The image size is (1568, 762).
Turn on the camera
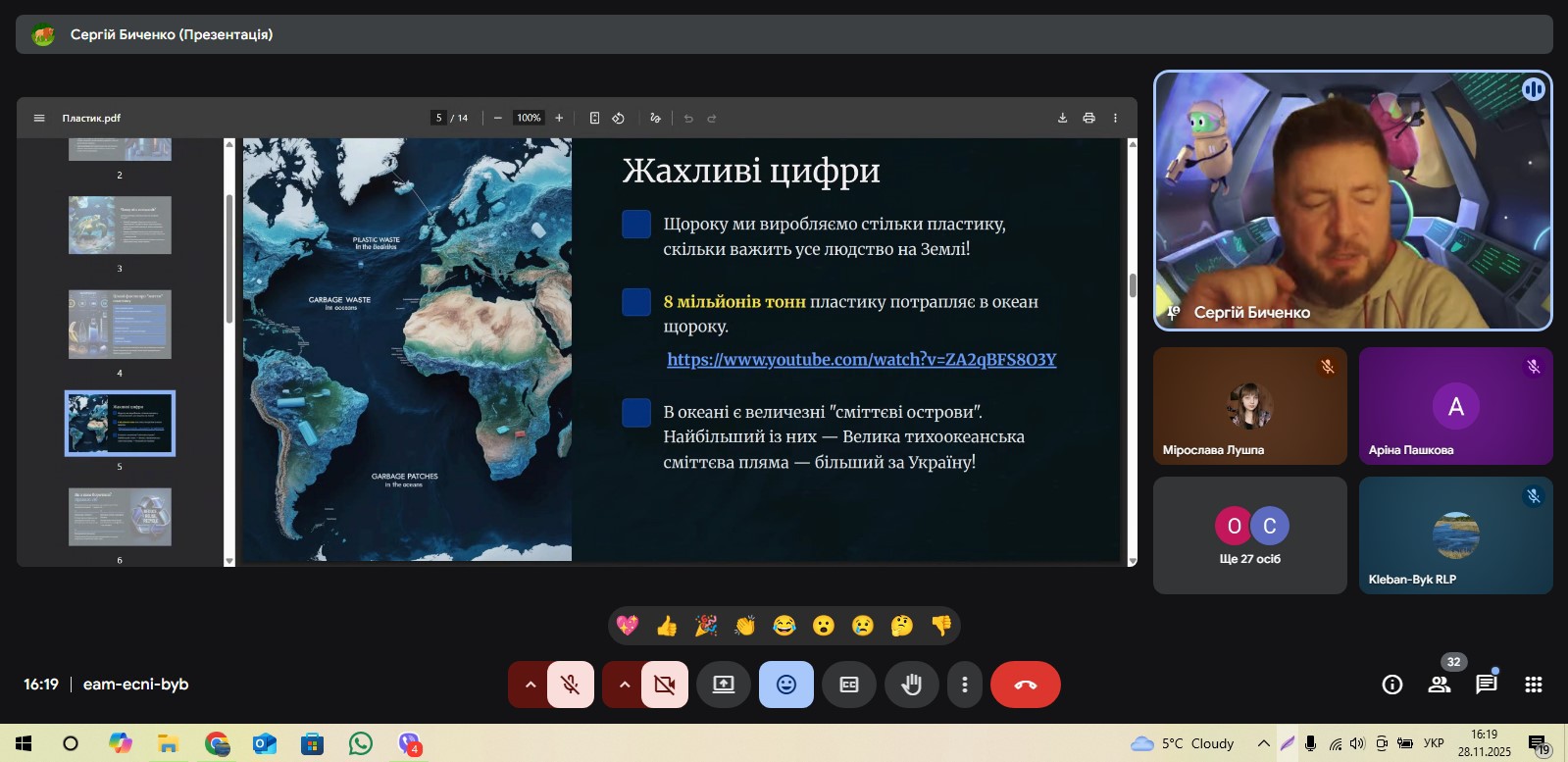(664, 685)
